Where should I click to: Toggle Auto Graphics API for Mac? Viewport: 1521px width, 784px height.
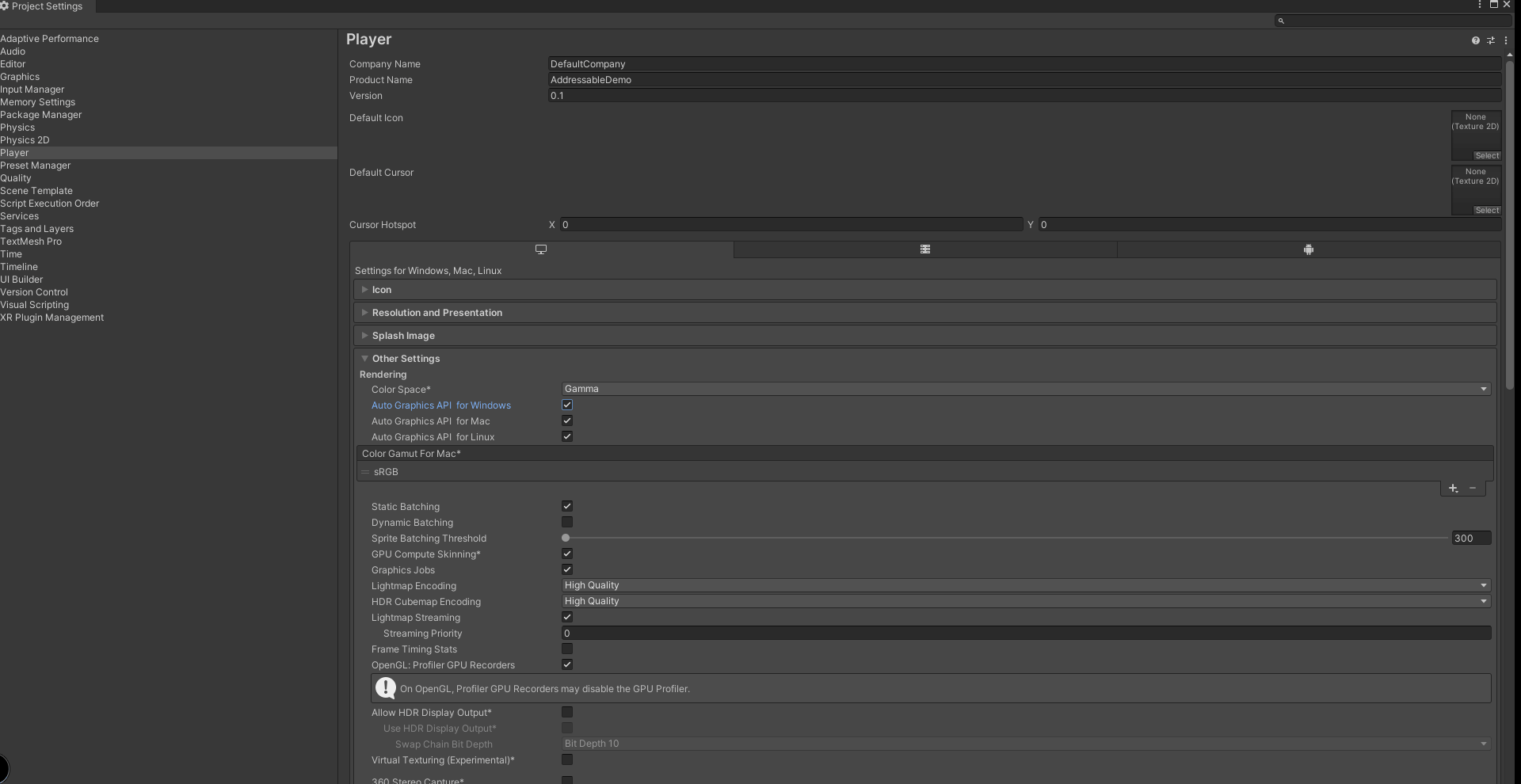[567, 421]
